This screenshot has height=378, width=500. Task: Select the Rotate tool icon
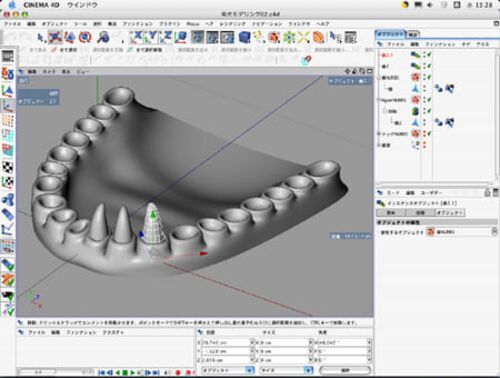[85, 37]
